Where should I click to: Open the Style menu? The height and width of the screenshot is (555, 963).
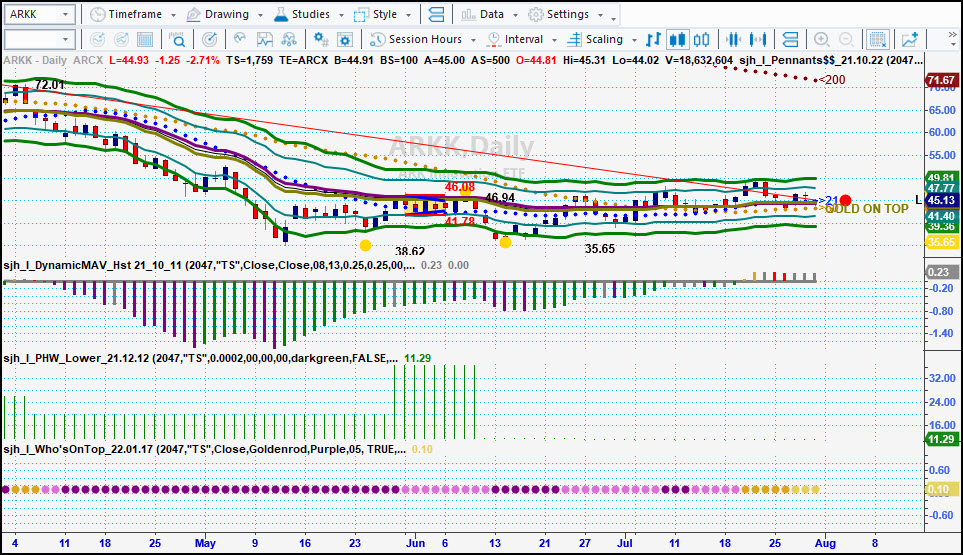coord(383,14)
